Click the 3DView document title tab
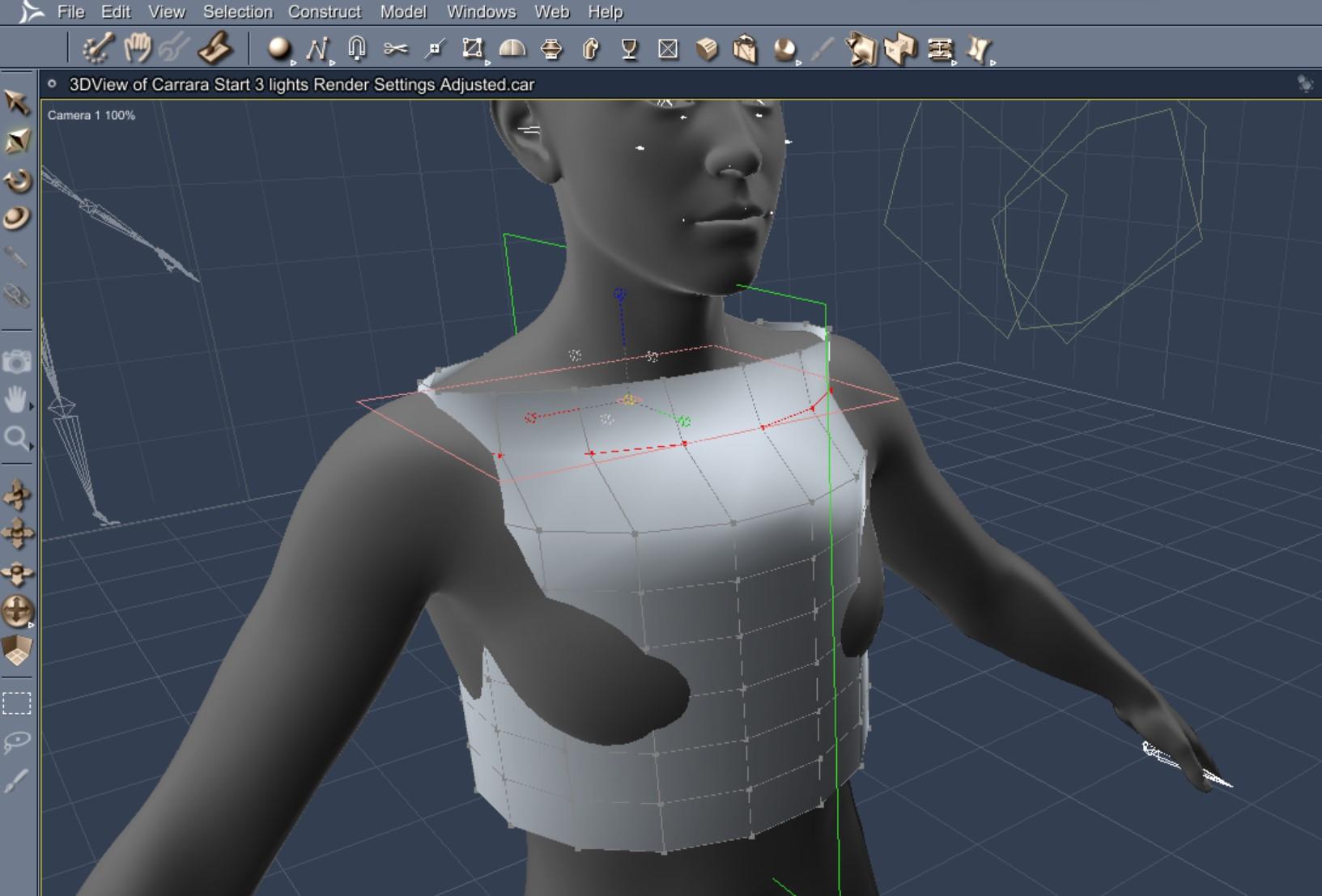The image size is (1322, 896). (301, 84)
